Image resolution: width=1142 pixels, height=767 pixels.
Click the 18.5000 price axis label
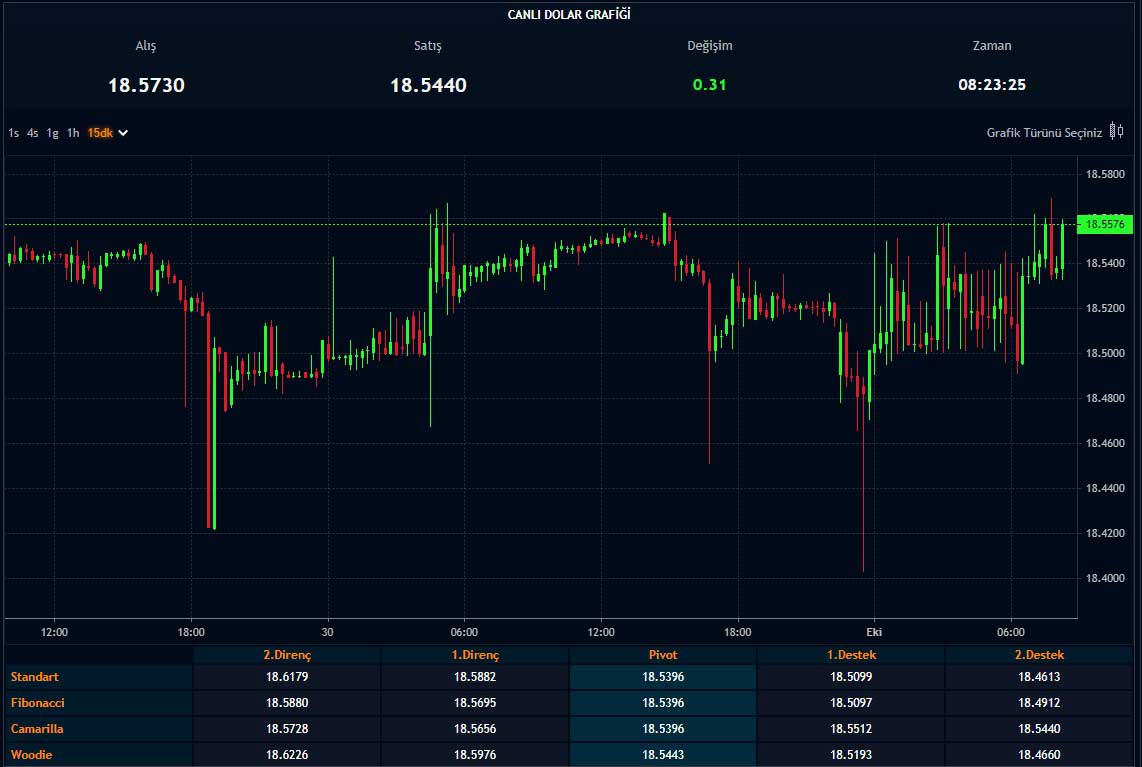(x=1105, y=353)
